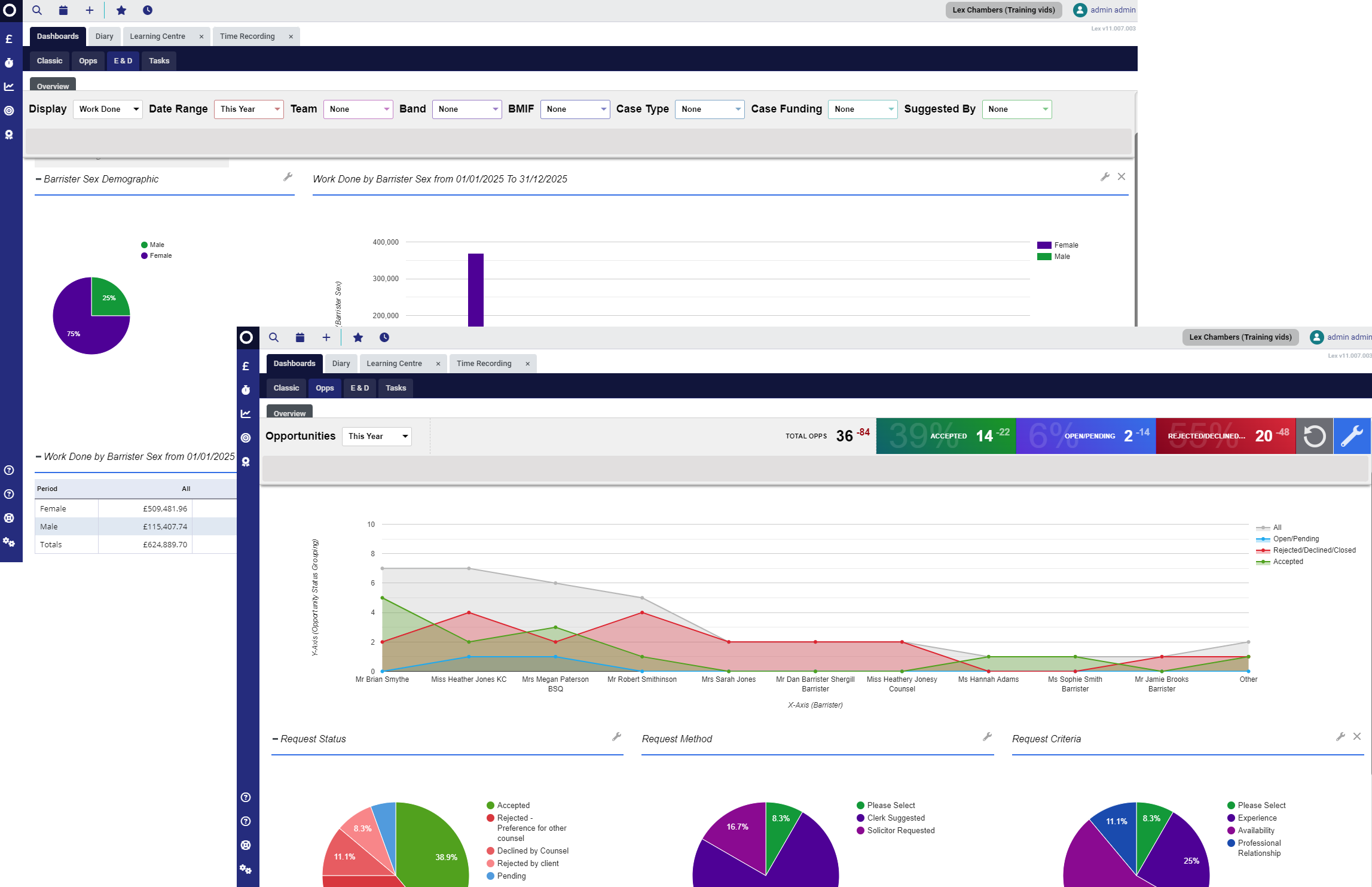The width and height of the screenshot is (1372, 887).
Task: Open the Date Range This Year dropdown
Action: [249, 109]
